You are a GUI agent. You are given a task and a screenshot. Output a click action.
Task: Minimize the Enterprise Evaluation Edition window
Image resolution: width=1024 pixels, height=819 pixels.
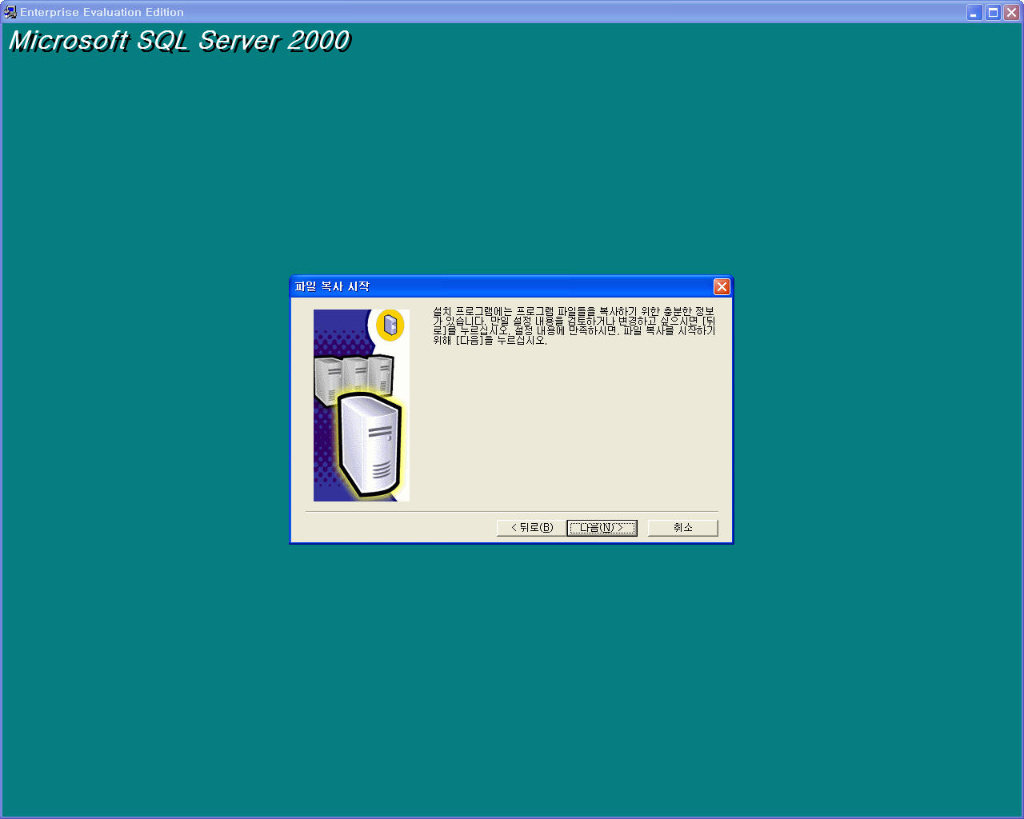(974, 12)
